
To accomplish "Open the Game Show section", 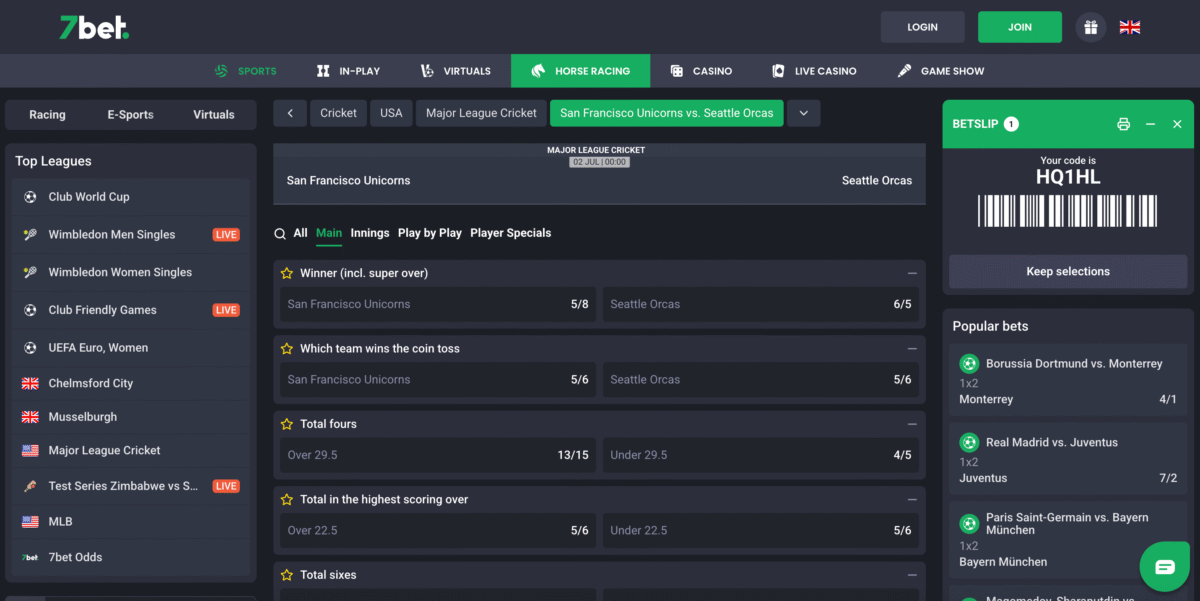I will pyautogui.click(x=941, y=71).
